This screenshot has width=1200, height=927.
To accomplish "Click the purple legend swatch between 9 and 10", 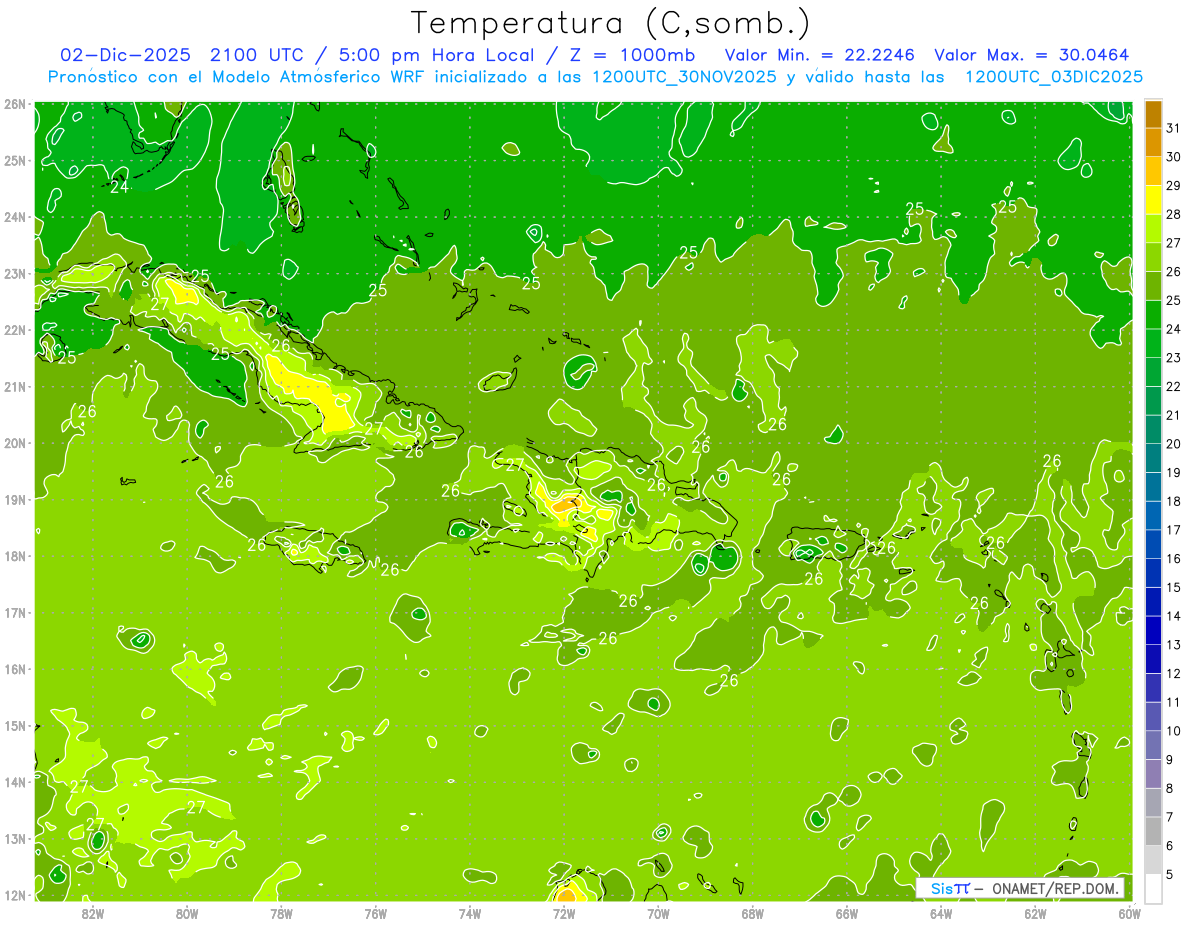I will pos(1153,744).
